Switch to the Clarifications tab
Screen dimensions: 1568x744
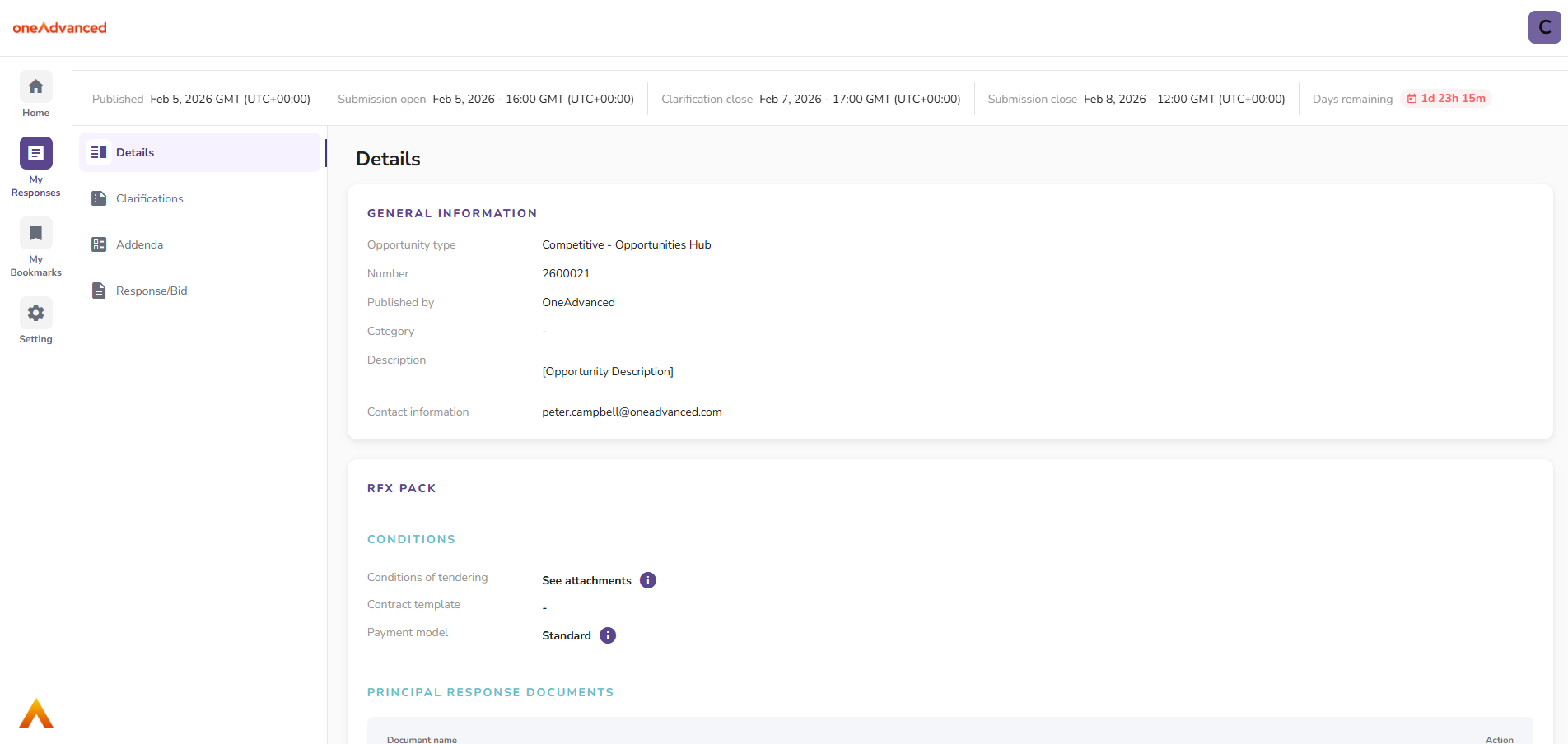pyautogui.click(x=199, y=198)
